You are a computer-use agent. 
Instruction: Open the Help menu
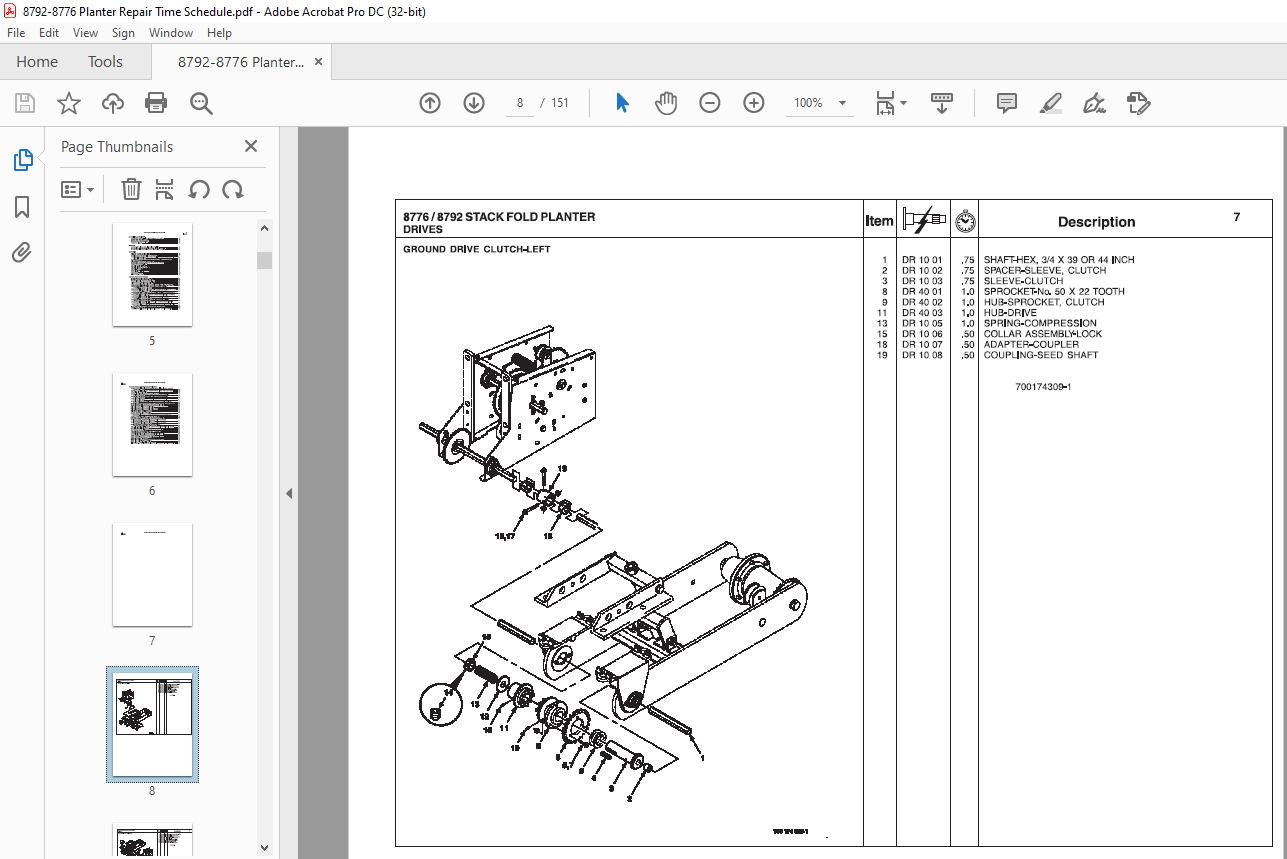[x=219, y=33]
